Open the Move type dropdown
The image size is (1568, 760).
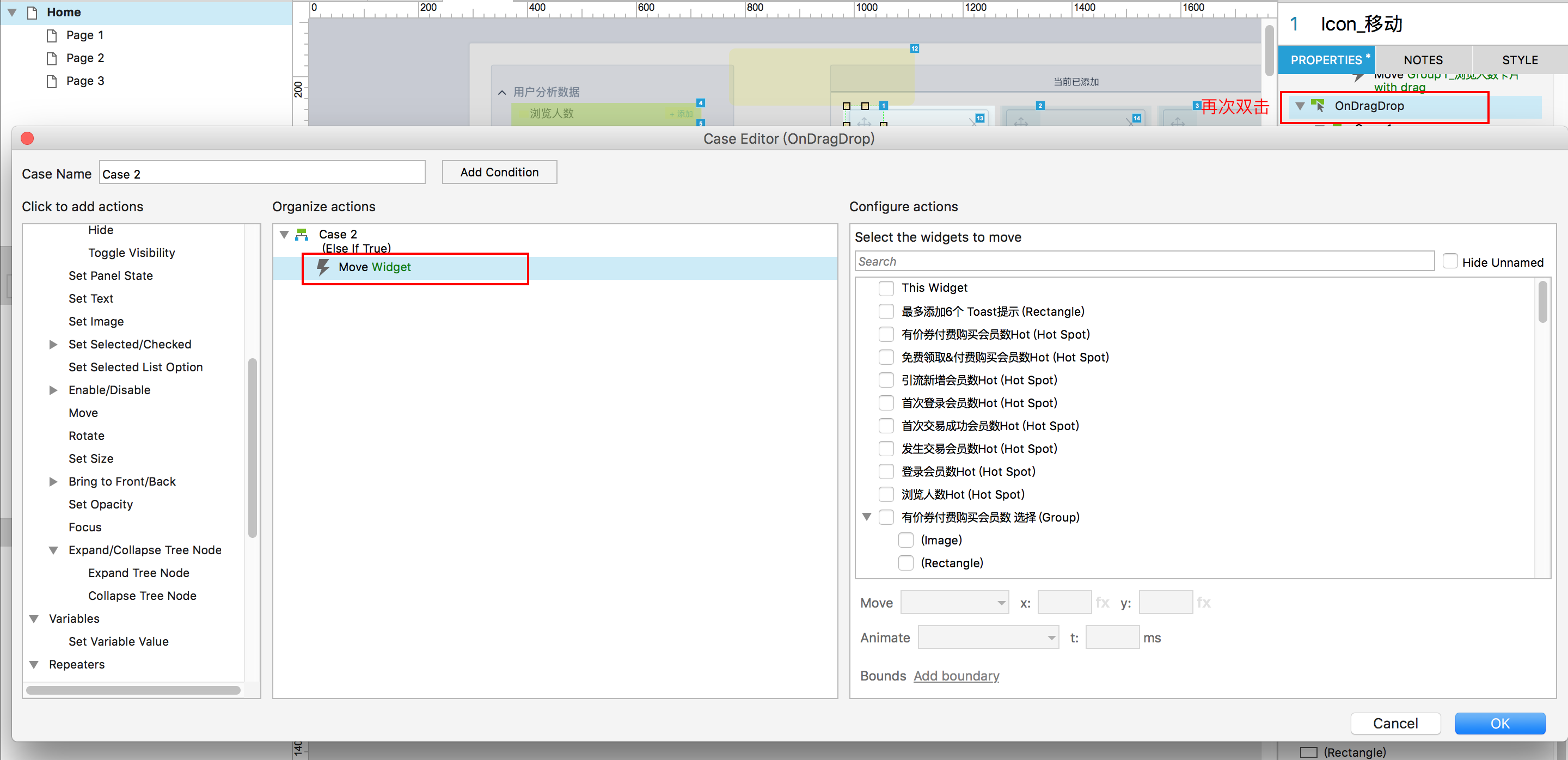point(954,603)
